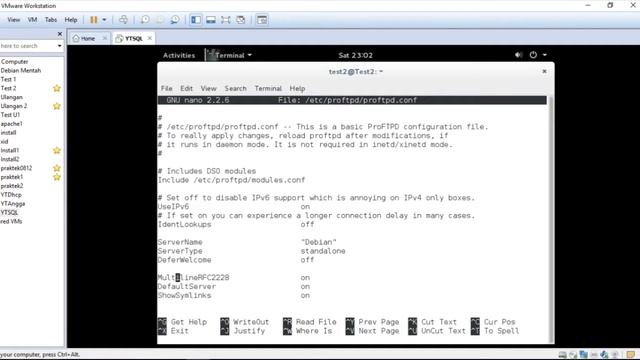Focus the library search field
Viewport: 640px width, 360px height.
pos(28,46)
